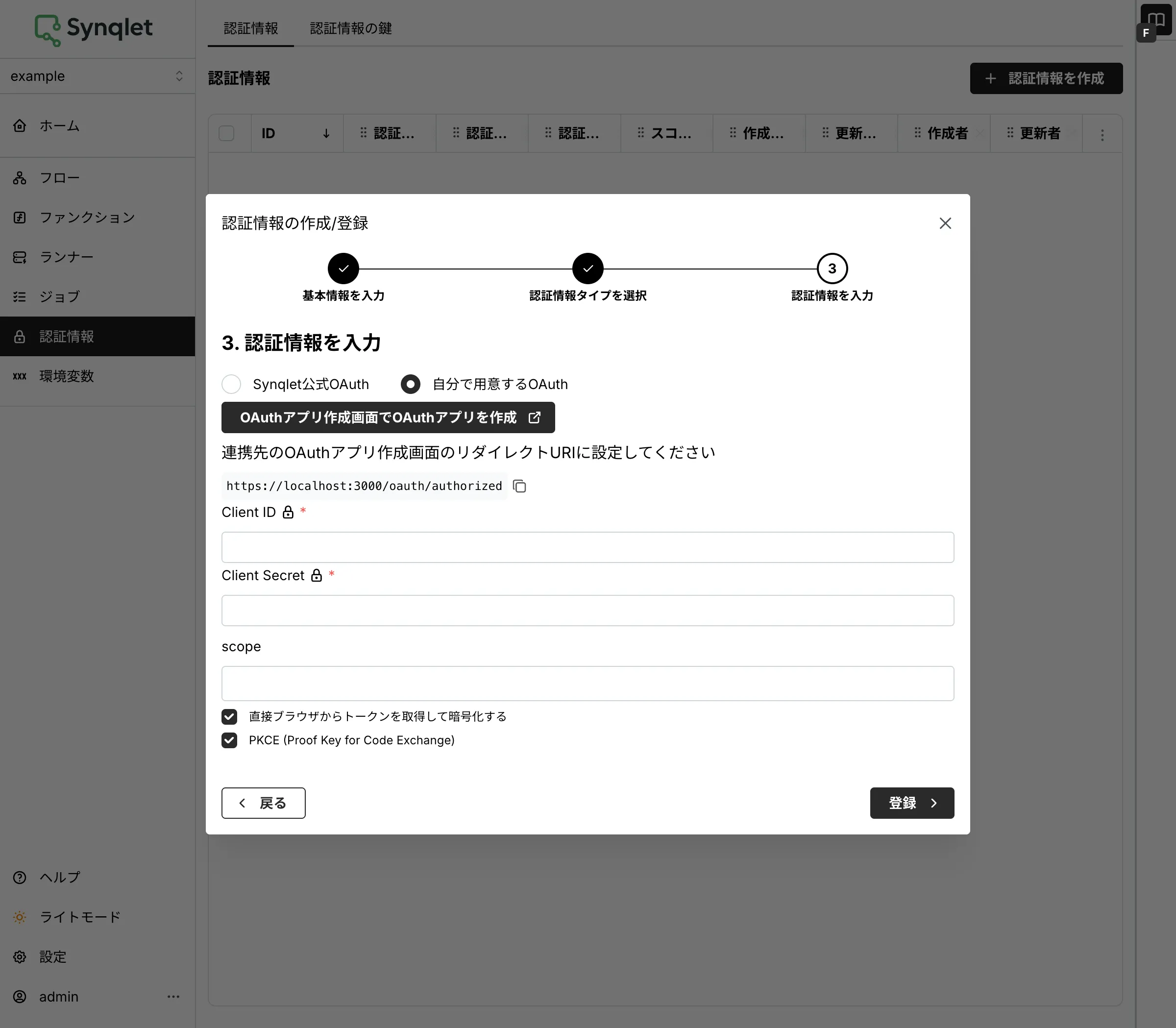
Task: Open the ランナー sidebar item
Action: click(x=98, y=257)
